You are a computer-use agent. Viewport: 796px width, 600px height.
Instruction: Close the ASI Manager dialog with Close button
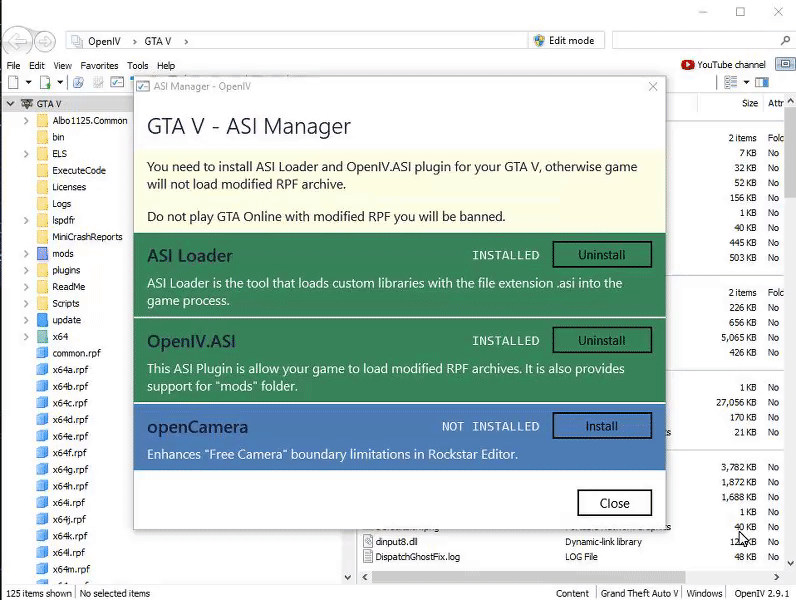coord(614,503)
